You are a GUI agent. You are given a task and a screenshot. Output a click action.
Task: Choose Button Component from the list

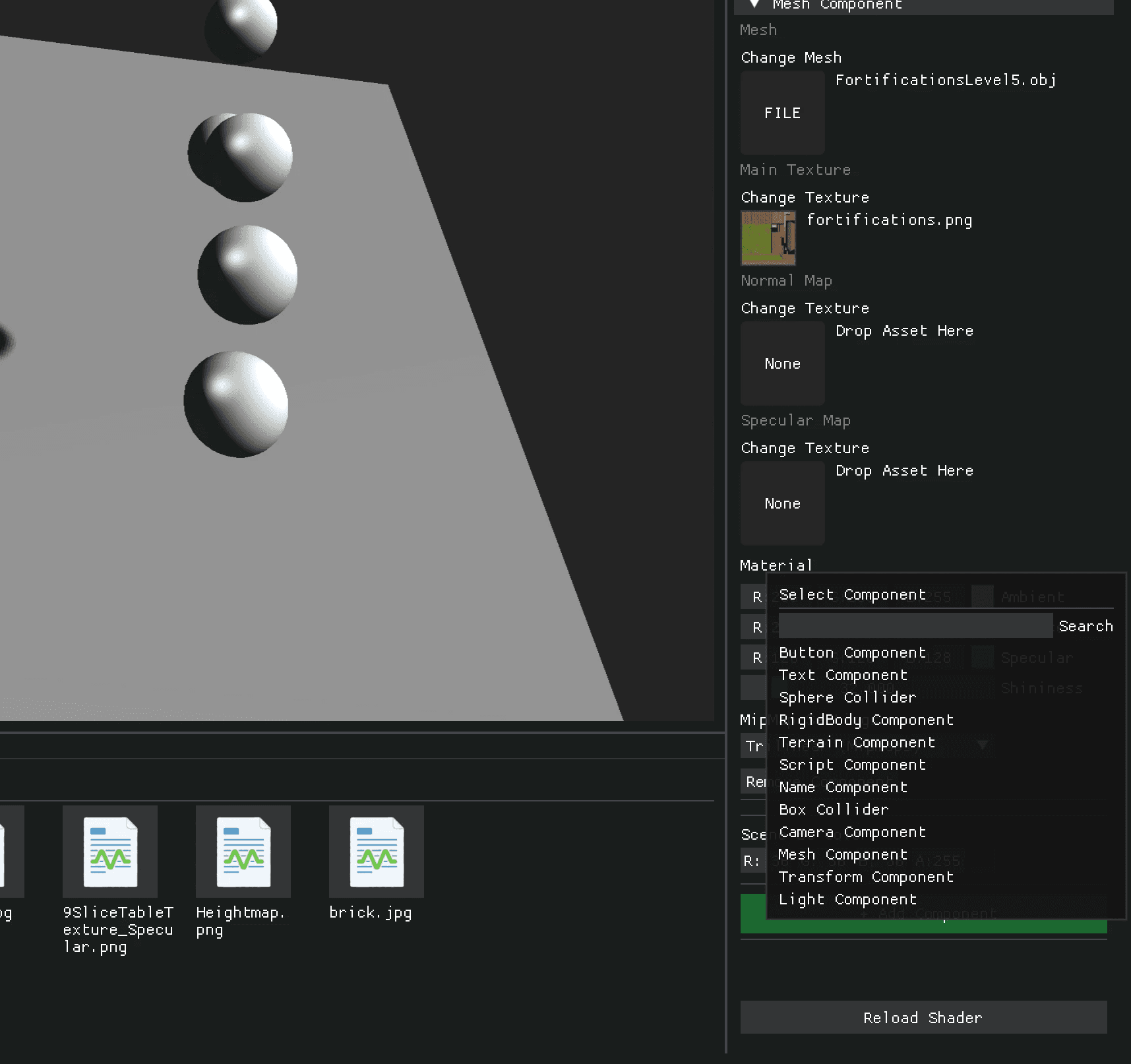852,652
